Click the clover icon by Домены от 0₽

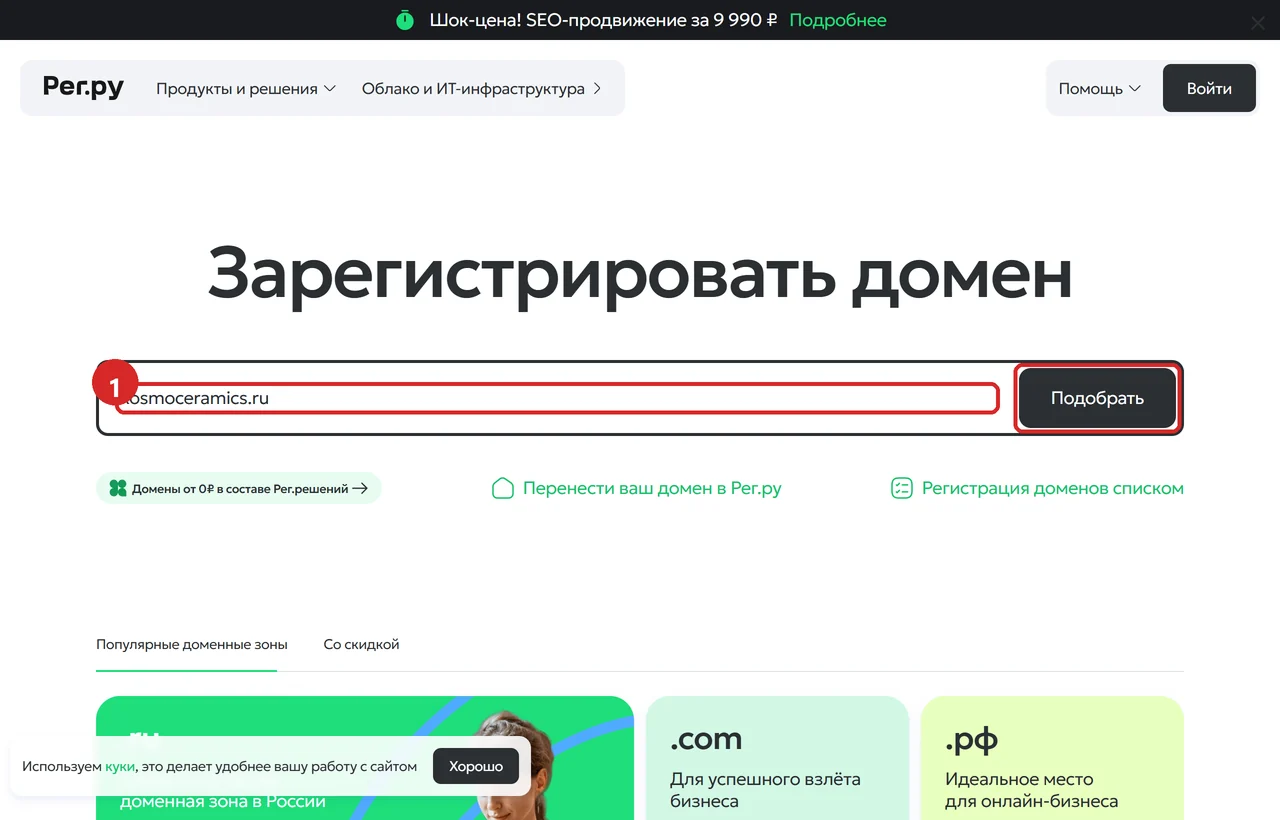click(x=118, y=488)
